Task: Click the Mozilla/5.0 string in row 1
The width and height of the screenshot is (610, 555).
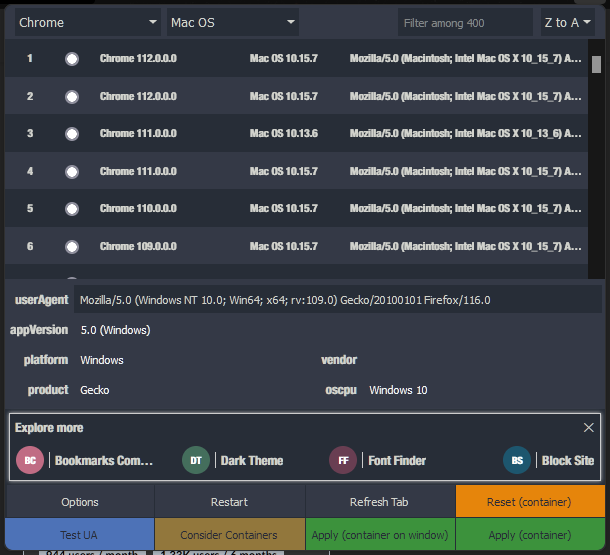Action: point(465,58)
